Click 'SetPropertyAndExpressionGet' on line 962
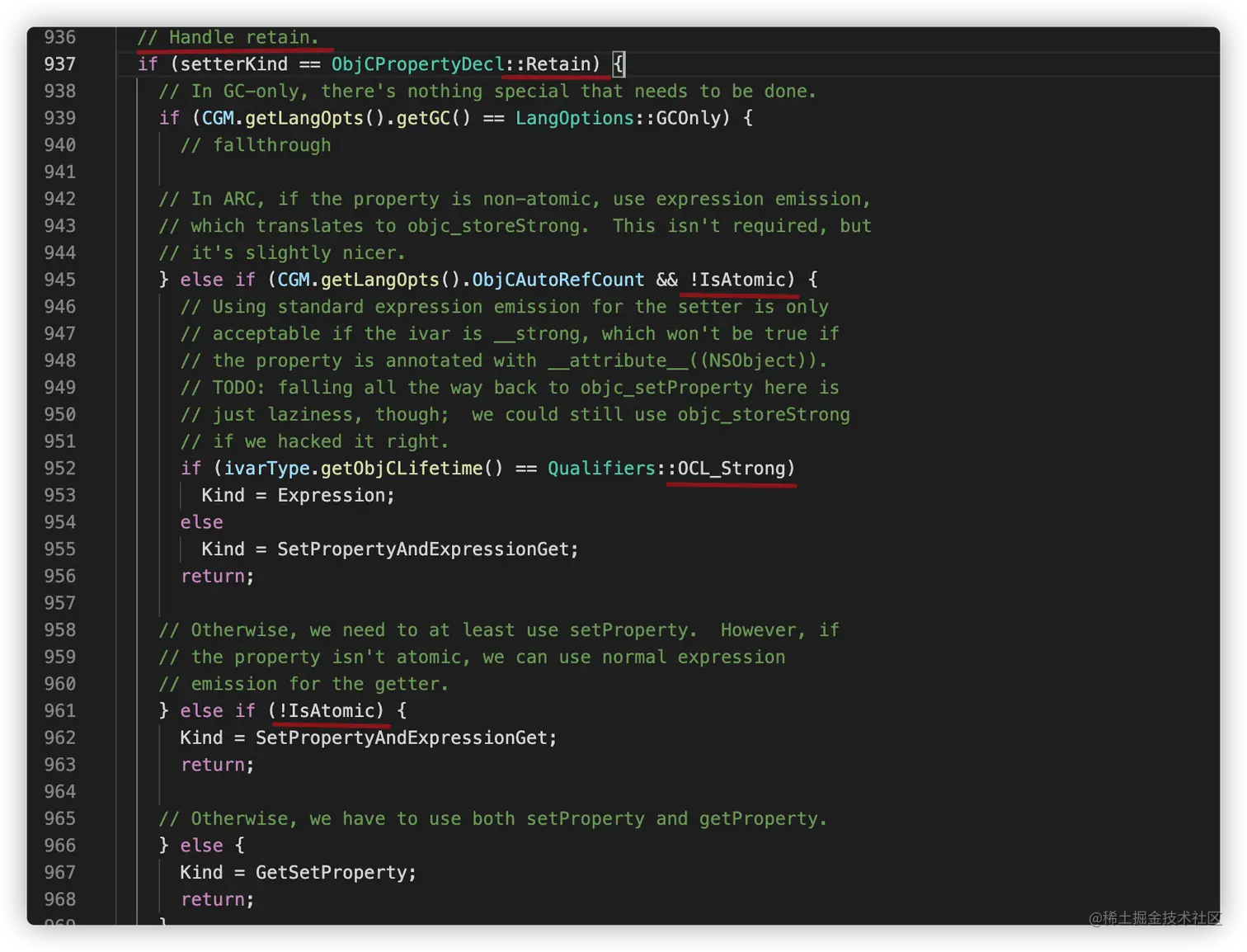Viewport: 1247px width, 952px height. (402, 738)
